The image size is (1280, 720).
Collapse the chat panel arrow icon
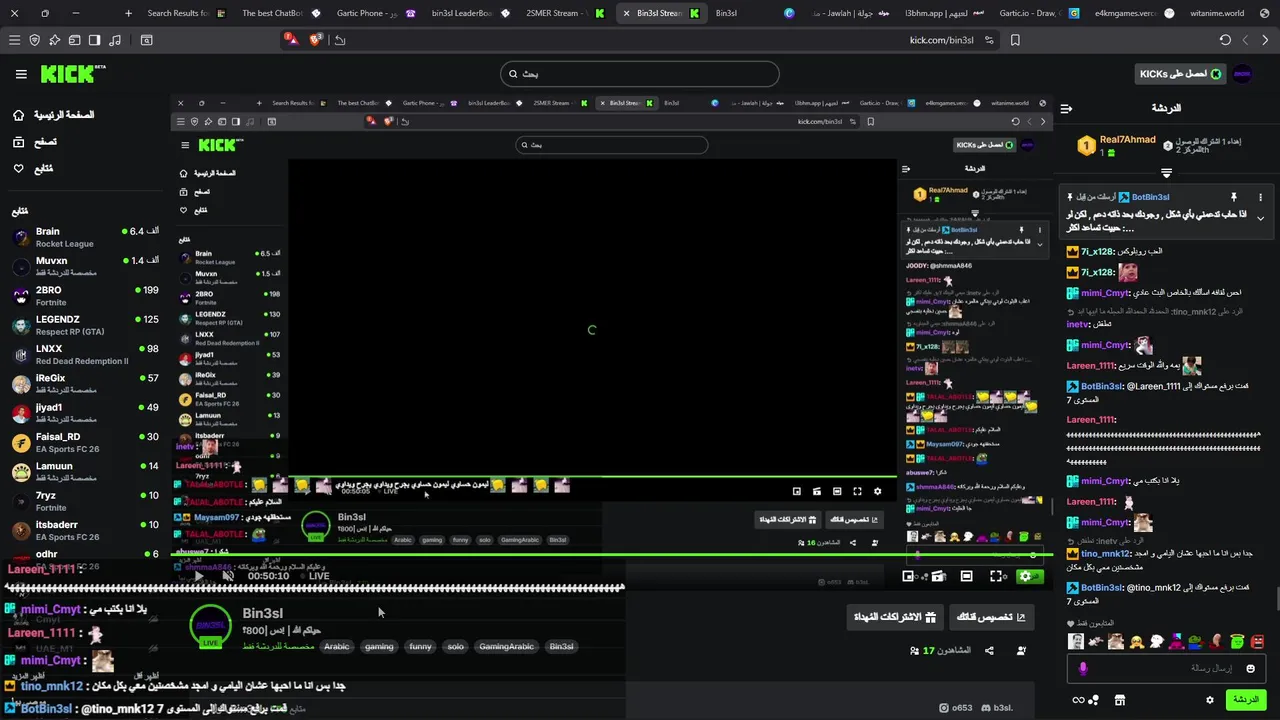pos(1066,108)
